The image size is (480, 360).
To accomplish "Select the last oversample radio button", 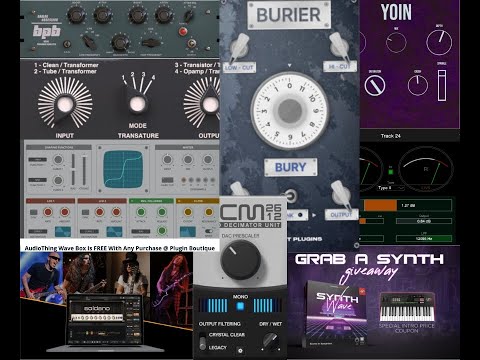I will point(212,180).
